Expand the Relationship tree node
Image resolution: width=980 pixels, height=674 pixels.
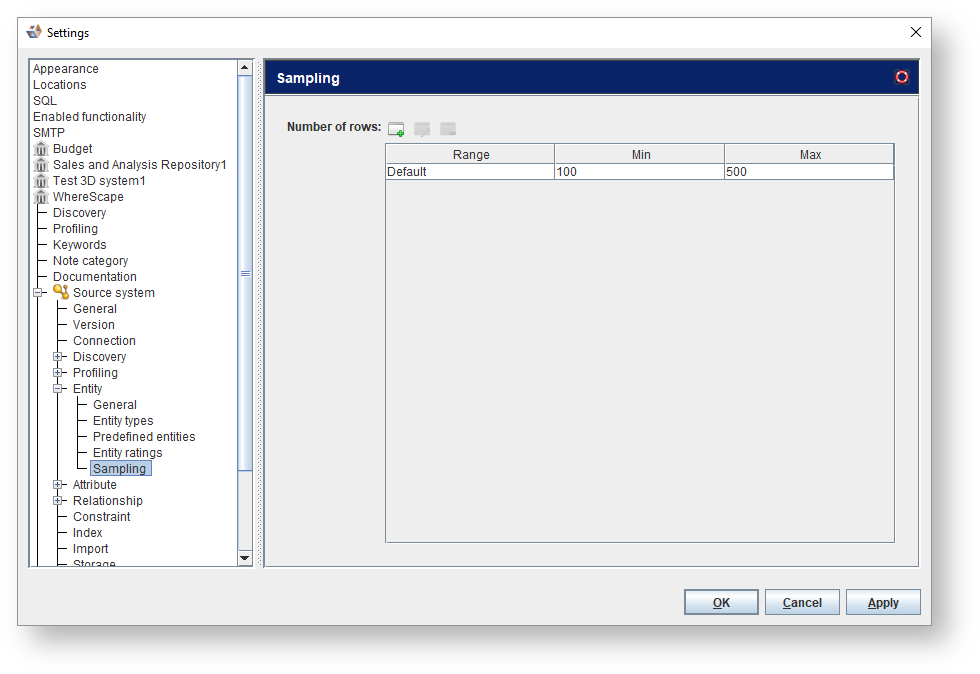coord(58,501)
